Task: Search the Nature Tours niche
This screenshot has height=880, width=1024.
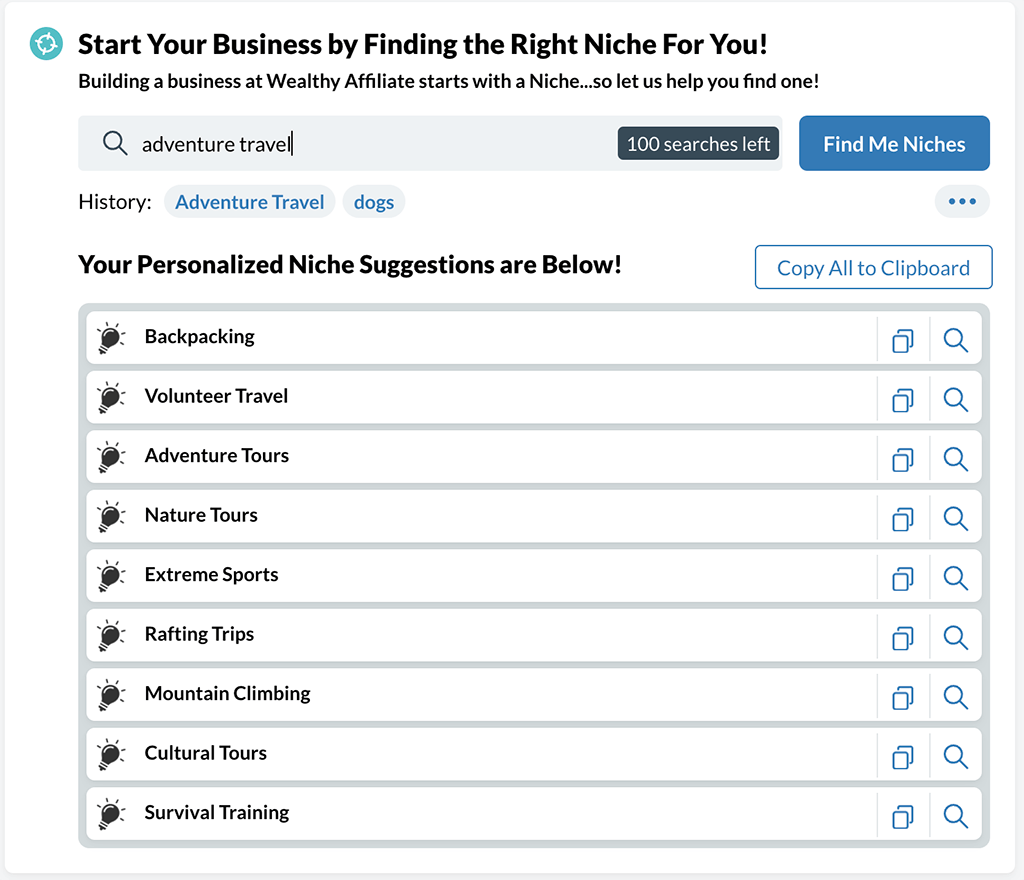Action: coord(955,518)
